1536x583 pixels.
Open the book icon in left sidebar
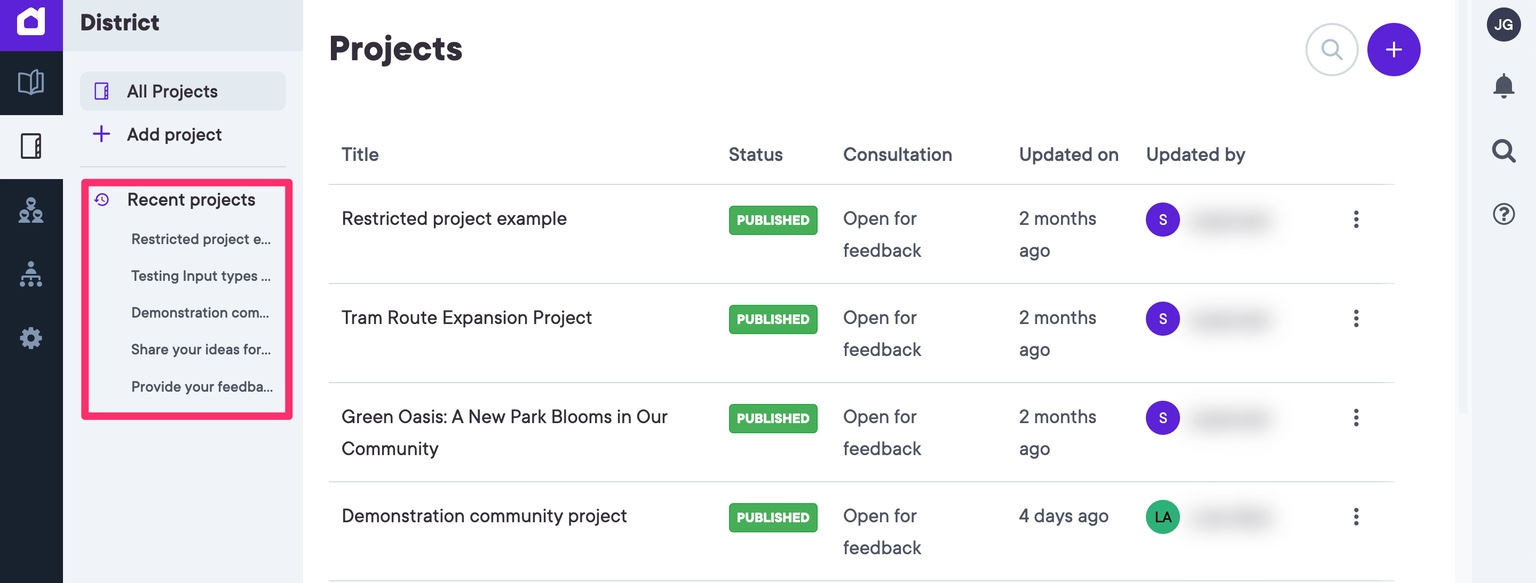click(31, 82)
